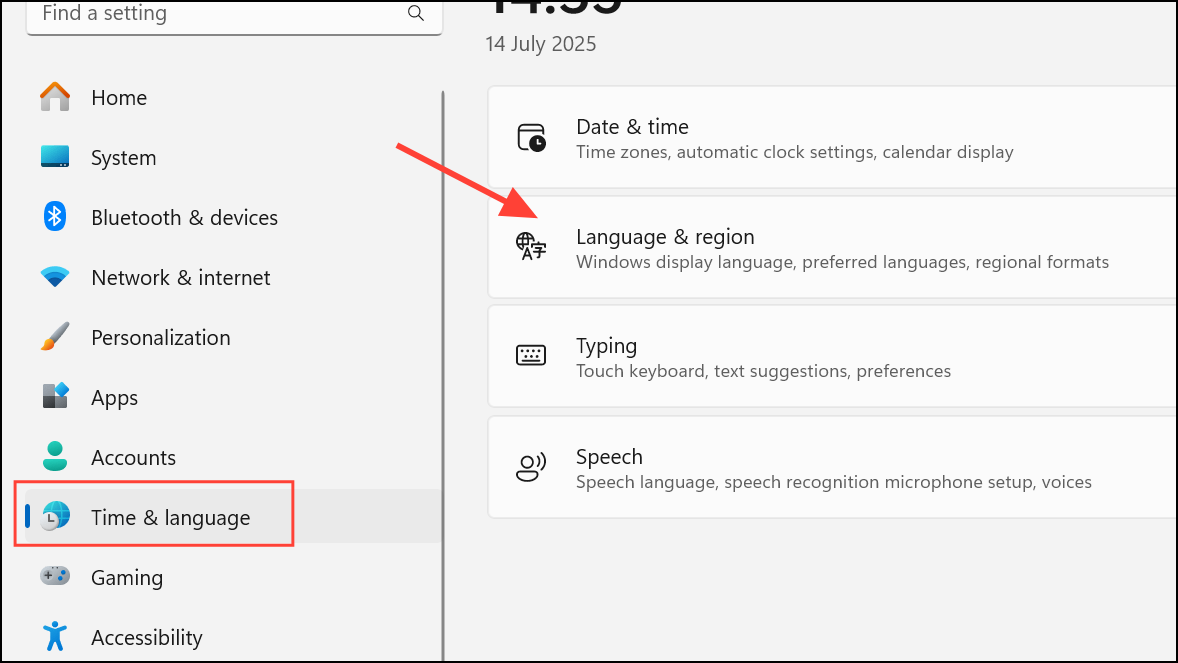Click the Accessibility figure icon
1178x663 pixels.
[x=55, y=636]
